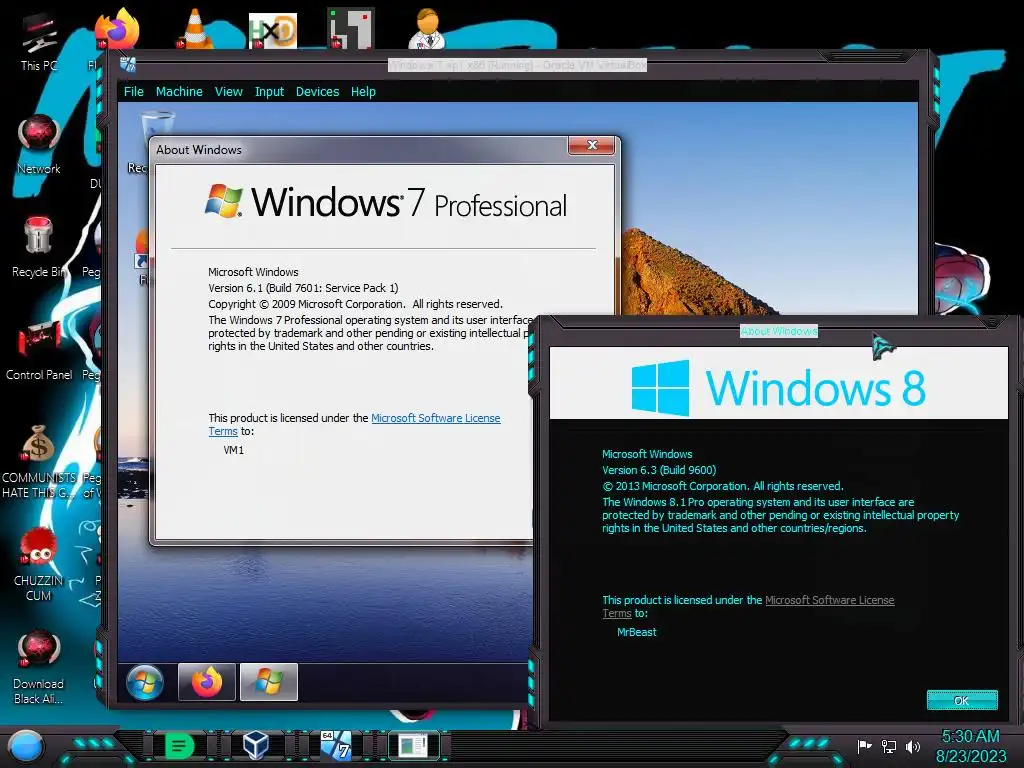This screenshot has width=1024, height=768.
Task: Click the Windows 7 Start orb in the VM
Action: pos(145,682)
